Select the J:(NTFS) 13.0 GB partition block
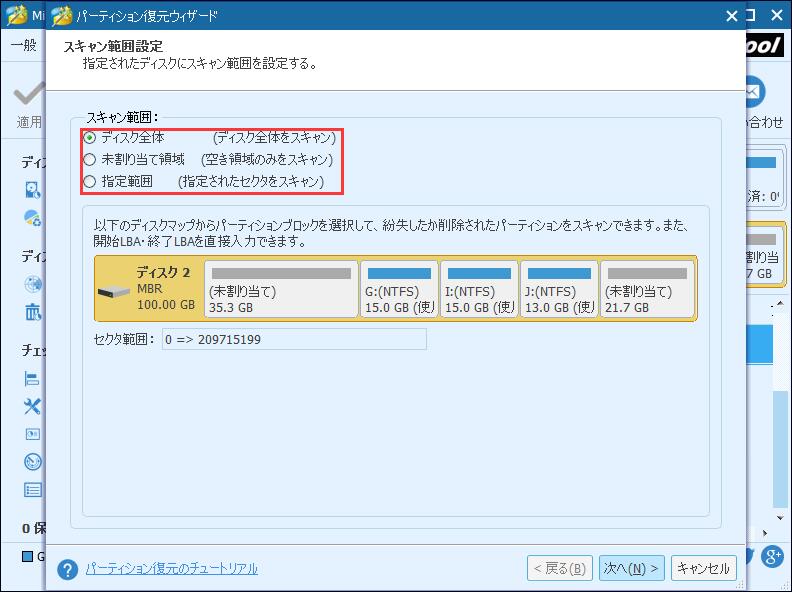Screen dimensions: 792x592 pos(560,289)
